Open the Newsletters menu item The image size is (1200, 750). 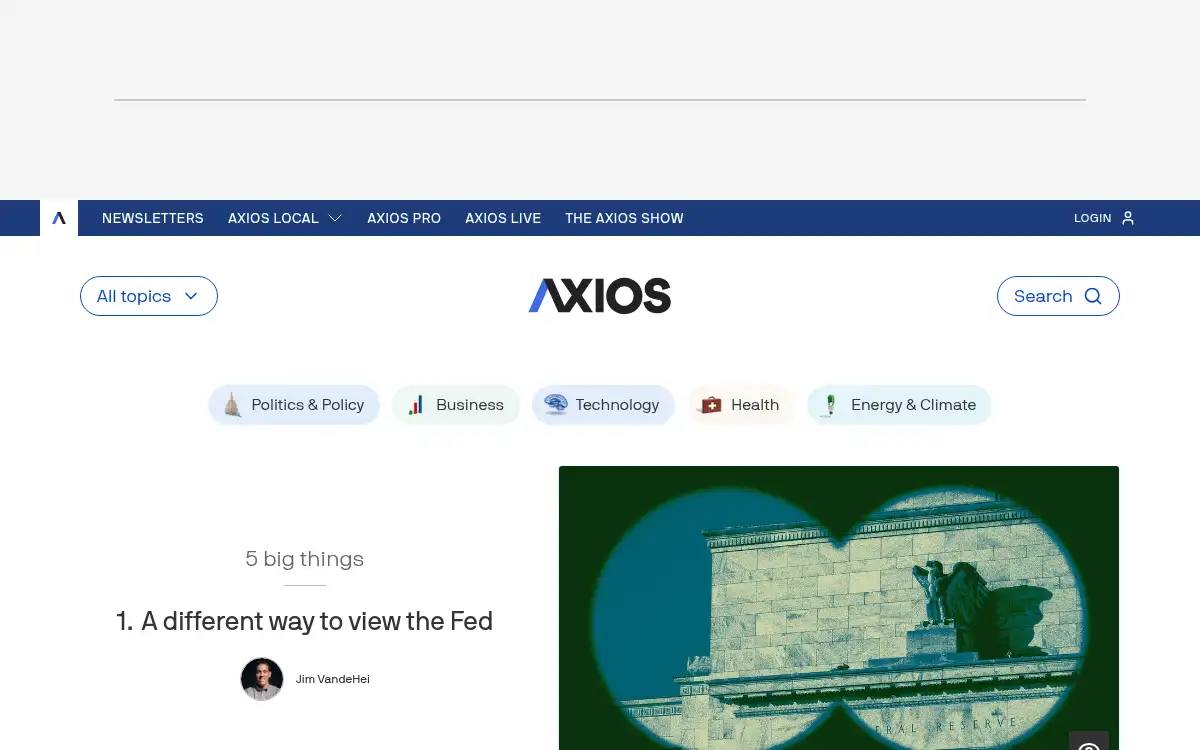pyautogui.click(x=153, y=218)
